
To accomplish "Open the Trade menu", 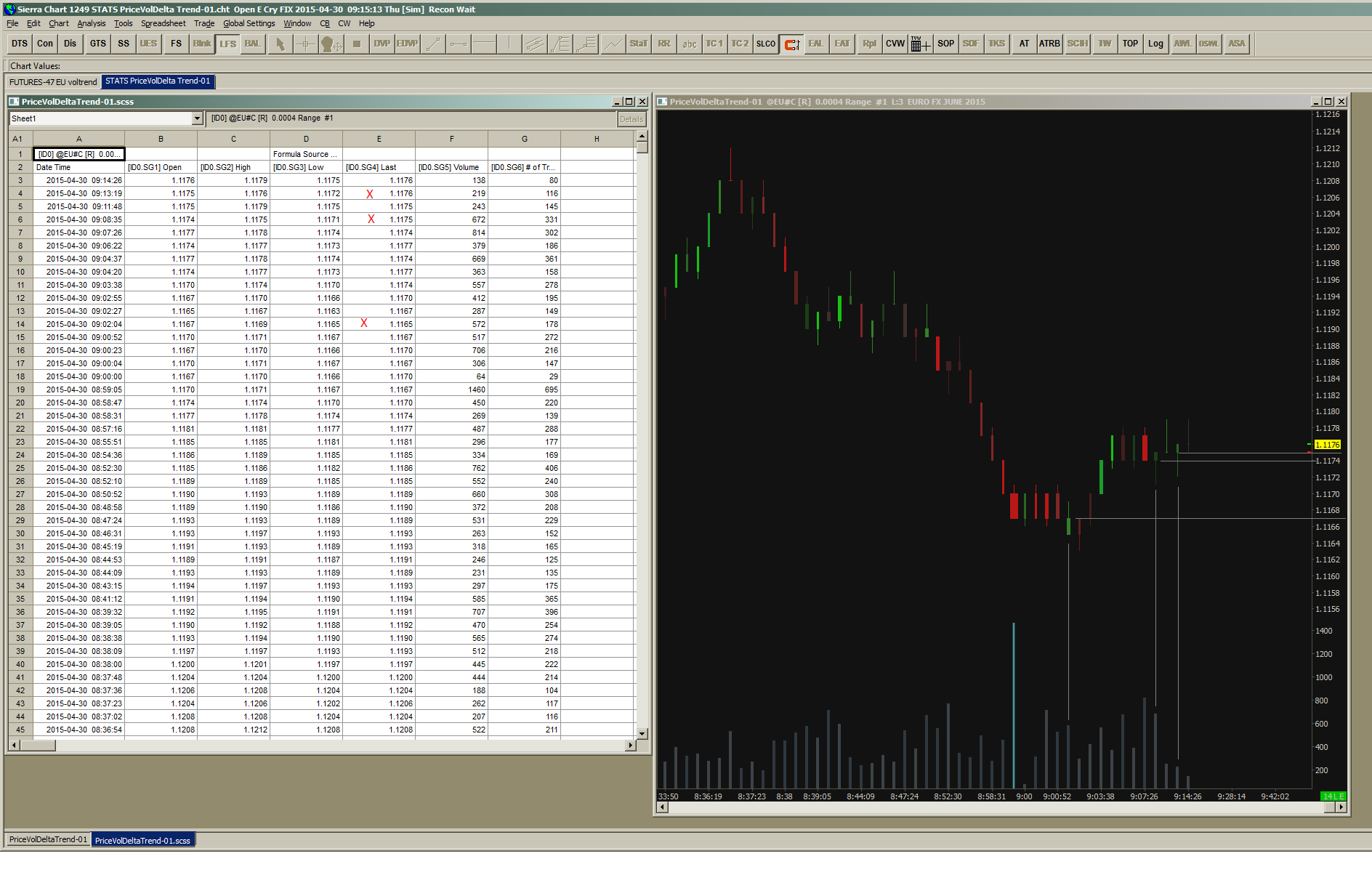I will click(204, 23).
